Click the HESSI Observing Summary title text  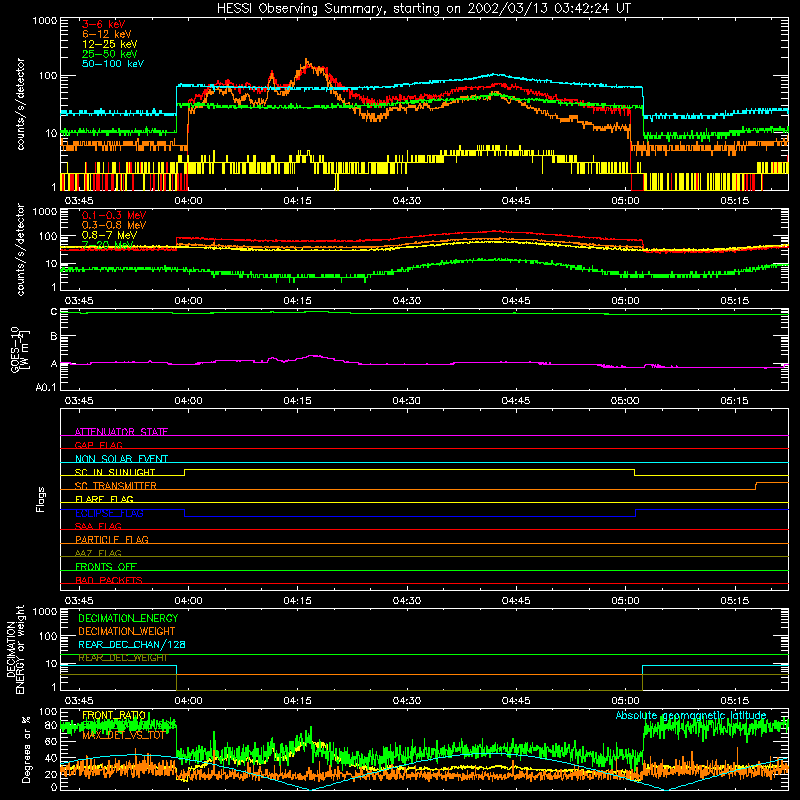click(423, 8)
